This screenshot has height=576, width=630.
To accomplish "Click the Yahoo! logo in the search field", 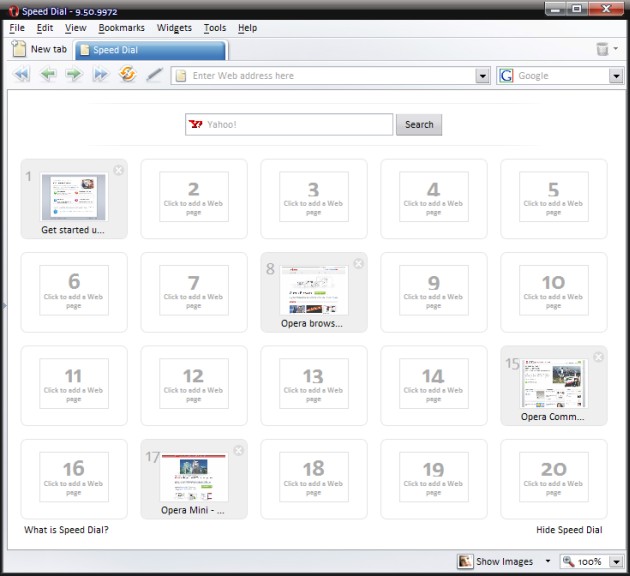I will 196,125.
